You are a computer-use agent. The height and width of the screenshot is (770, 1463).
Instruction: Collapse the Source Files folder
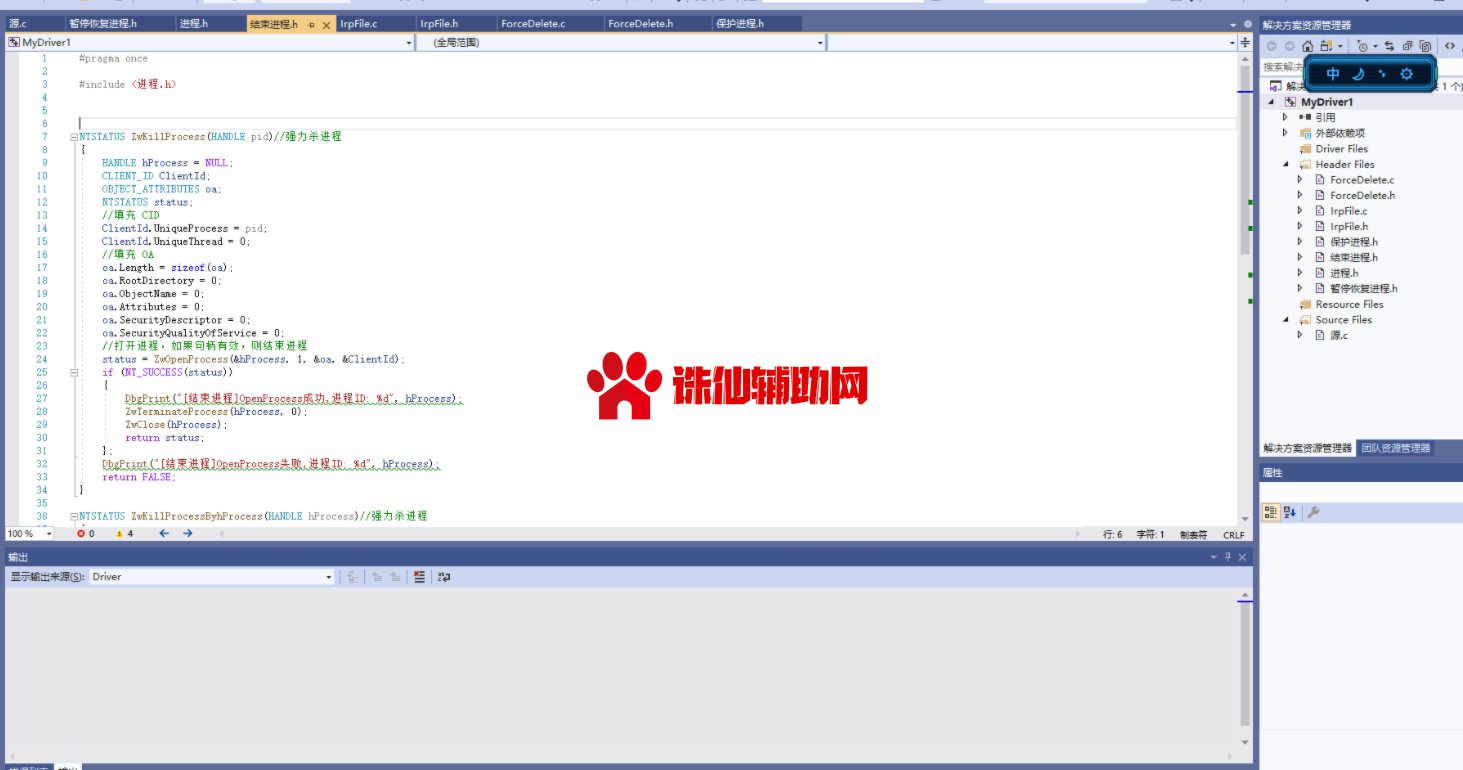click(1286, 320)
